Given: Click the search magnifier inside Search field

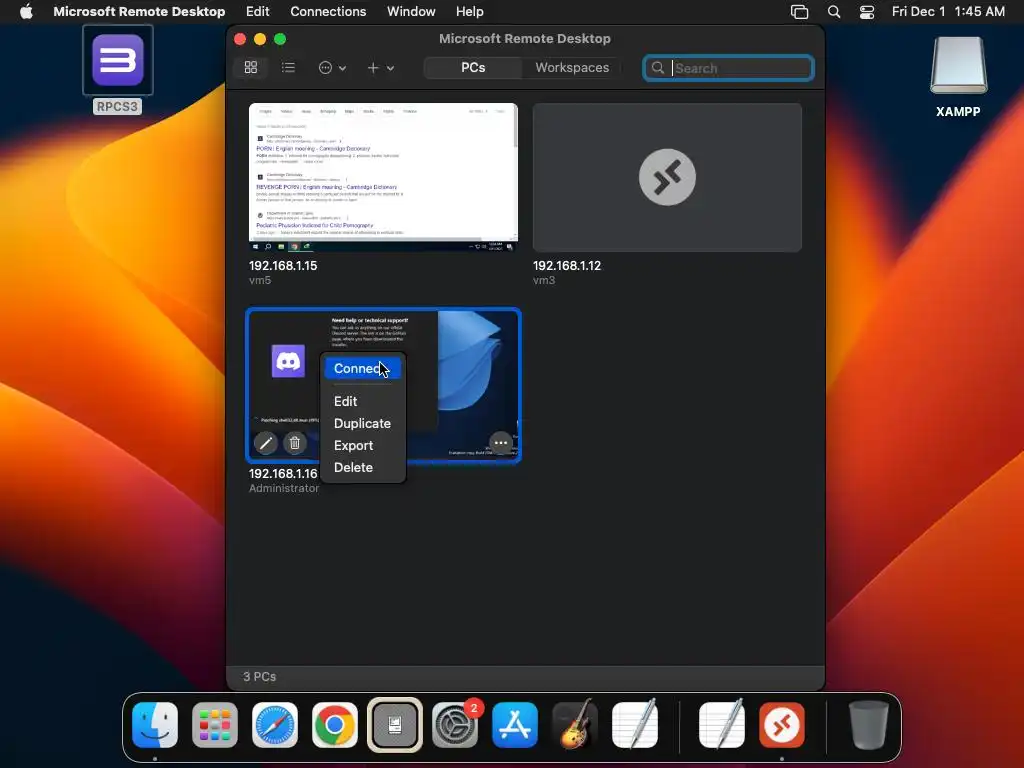Looking at the screenshot, I should coord(658,68).
